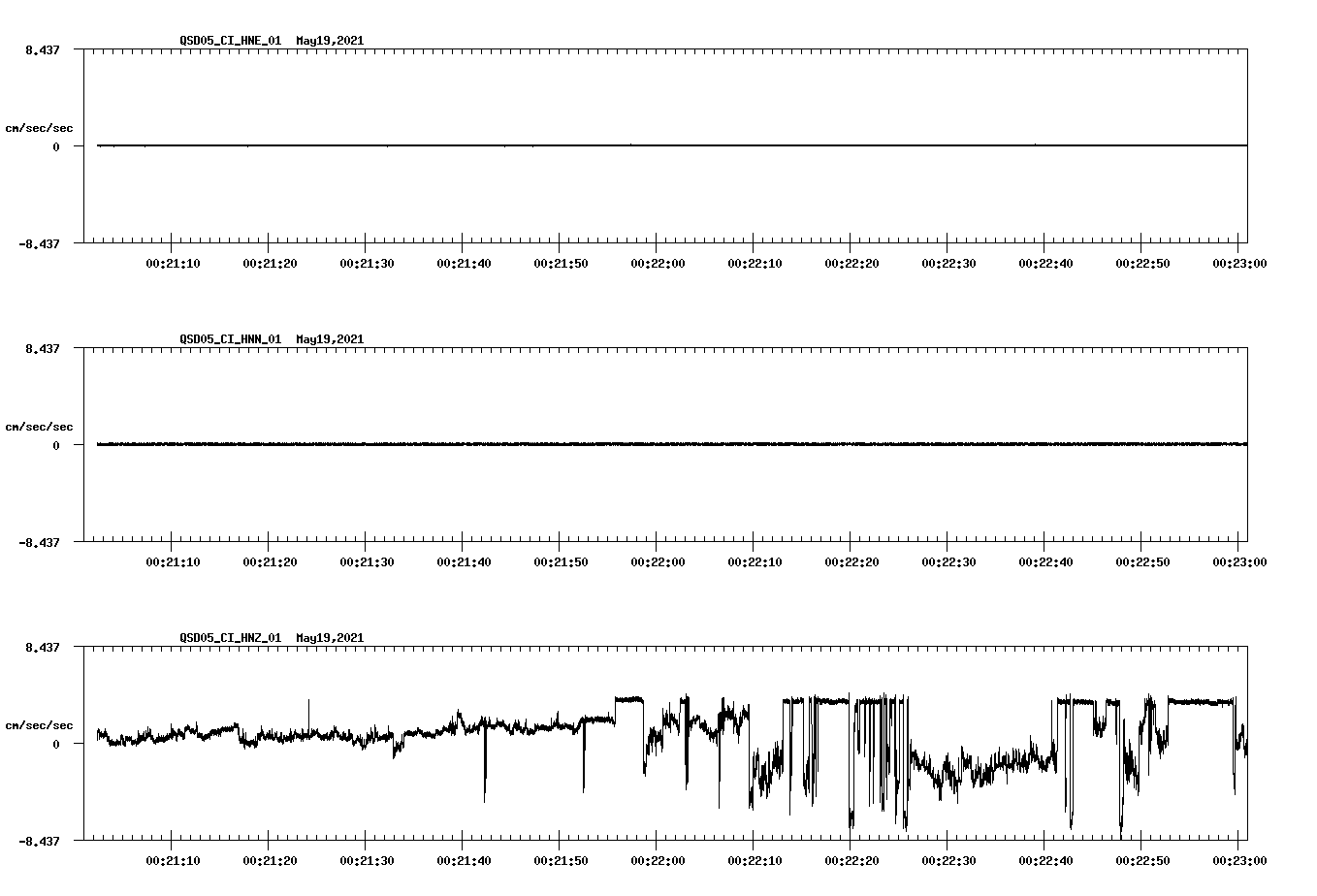Click the 8.437 upper amplitude label on HNE plot
Viewport: 1317px width, 896px height.
[x=42, y=48]
